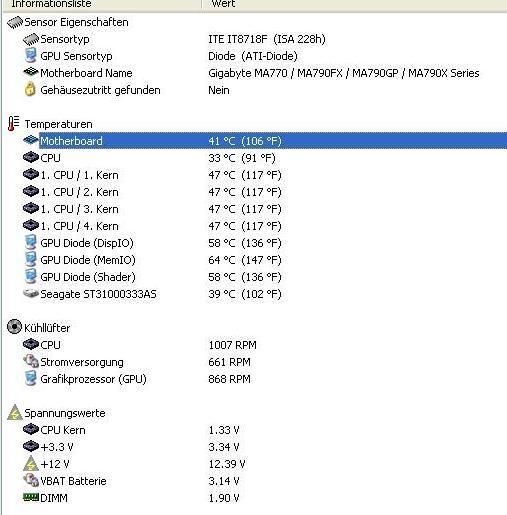The width and height of the screenshot is (507, 515).
Task: Click the Seagate hard drive icon
Action: click(31, 294)
